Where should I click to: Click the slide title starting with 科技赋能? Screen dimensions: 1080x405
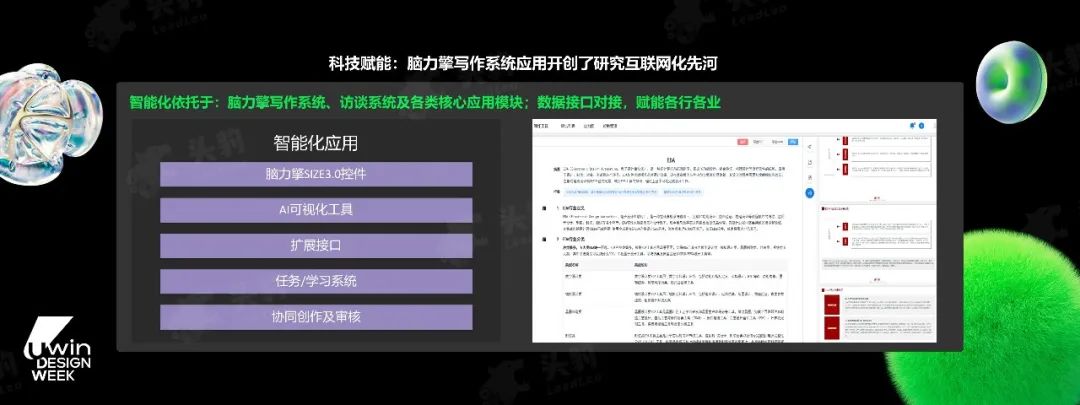523,64
